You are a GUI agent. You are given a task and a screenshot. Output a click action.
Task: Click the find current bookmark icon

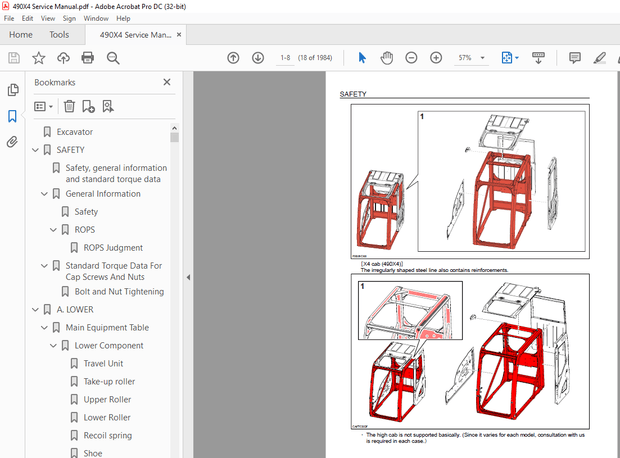[x=108, y=106]
